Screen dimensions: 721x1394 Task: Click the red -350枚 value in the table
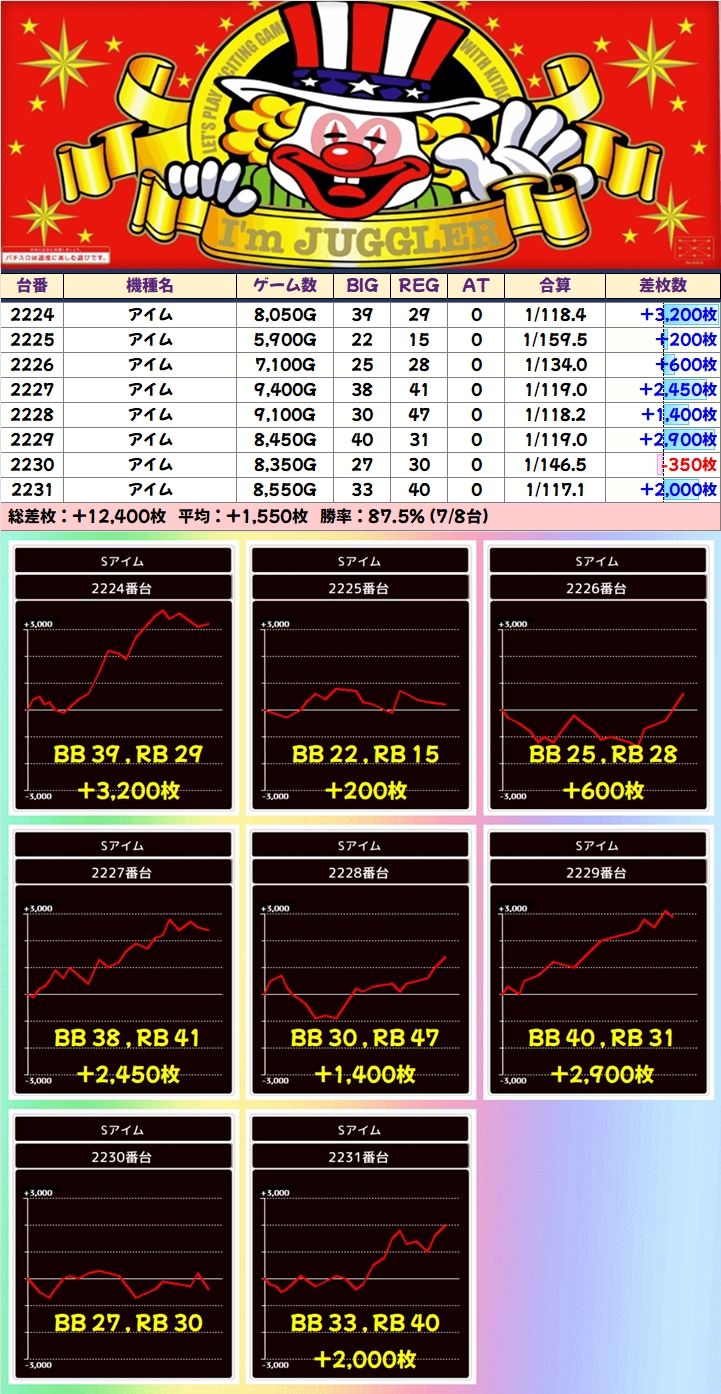pos(688,465)
